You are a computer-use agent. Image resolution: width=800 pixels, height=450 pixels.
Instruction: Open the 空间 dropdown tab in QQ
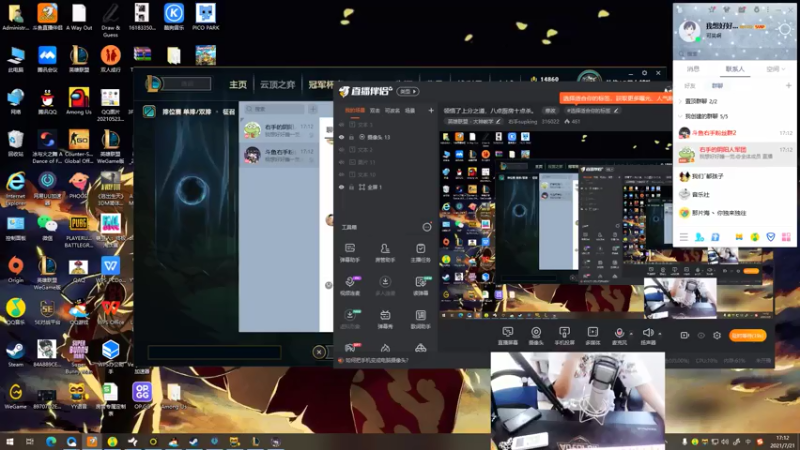[x=775, y=69]
